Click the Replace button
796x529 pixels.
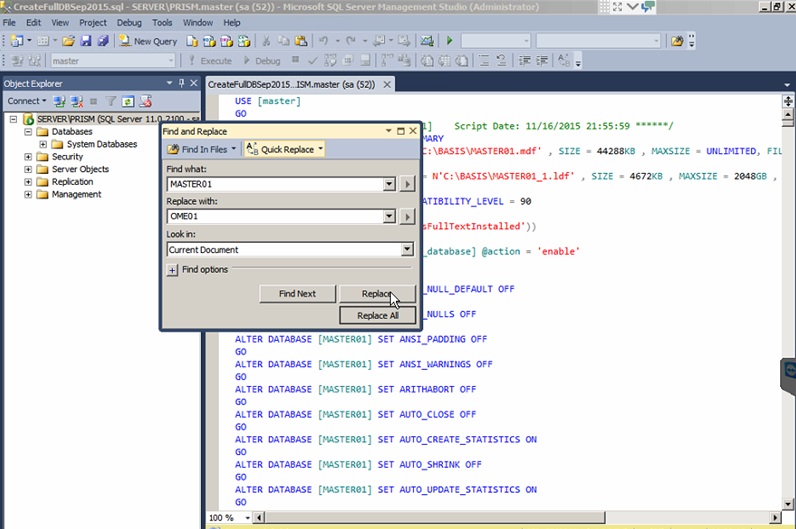coord(377,293)
